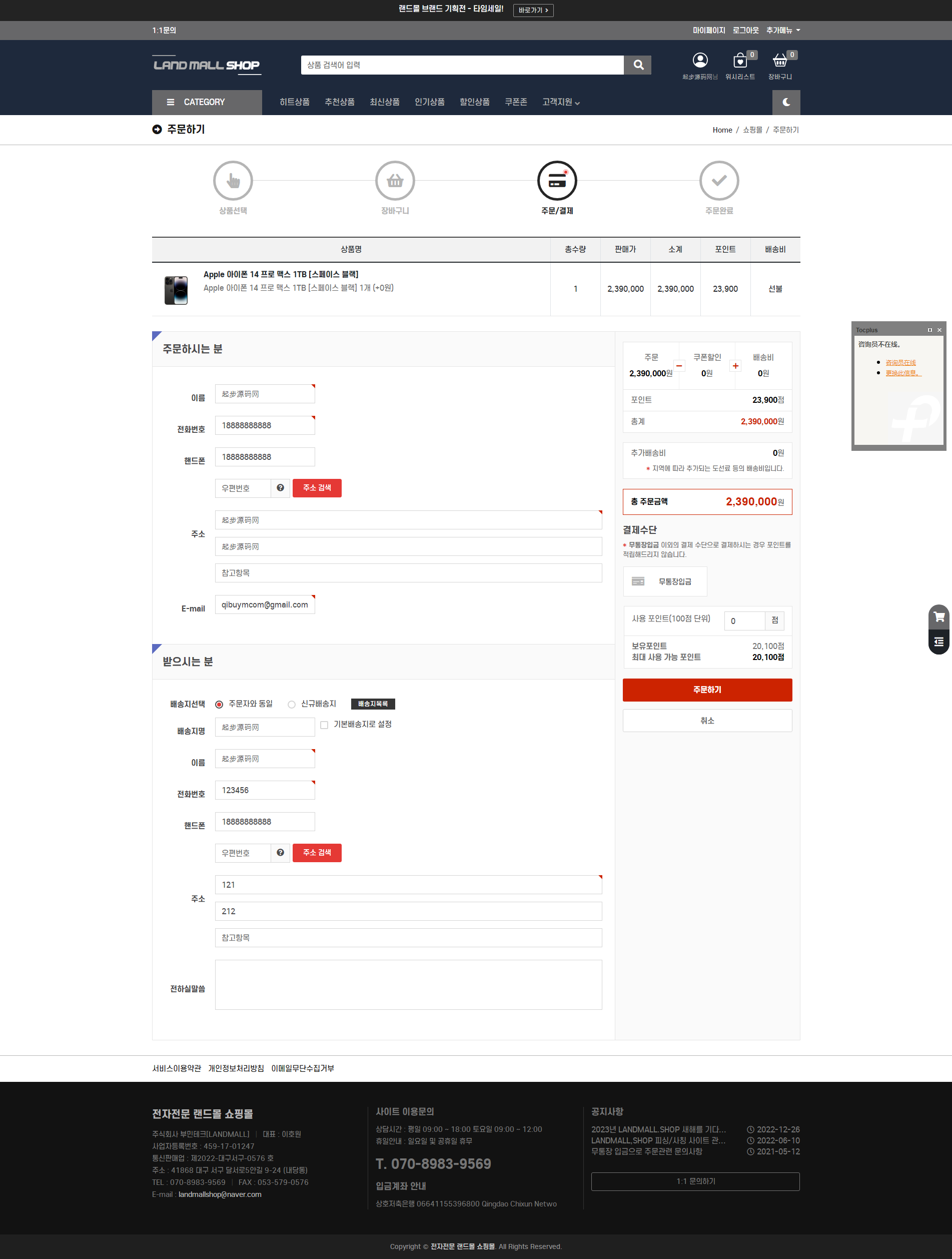Open the 최신상품 menu
The height and width of the screenshot is (1259, 952).
385,102
